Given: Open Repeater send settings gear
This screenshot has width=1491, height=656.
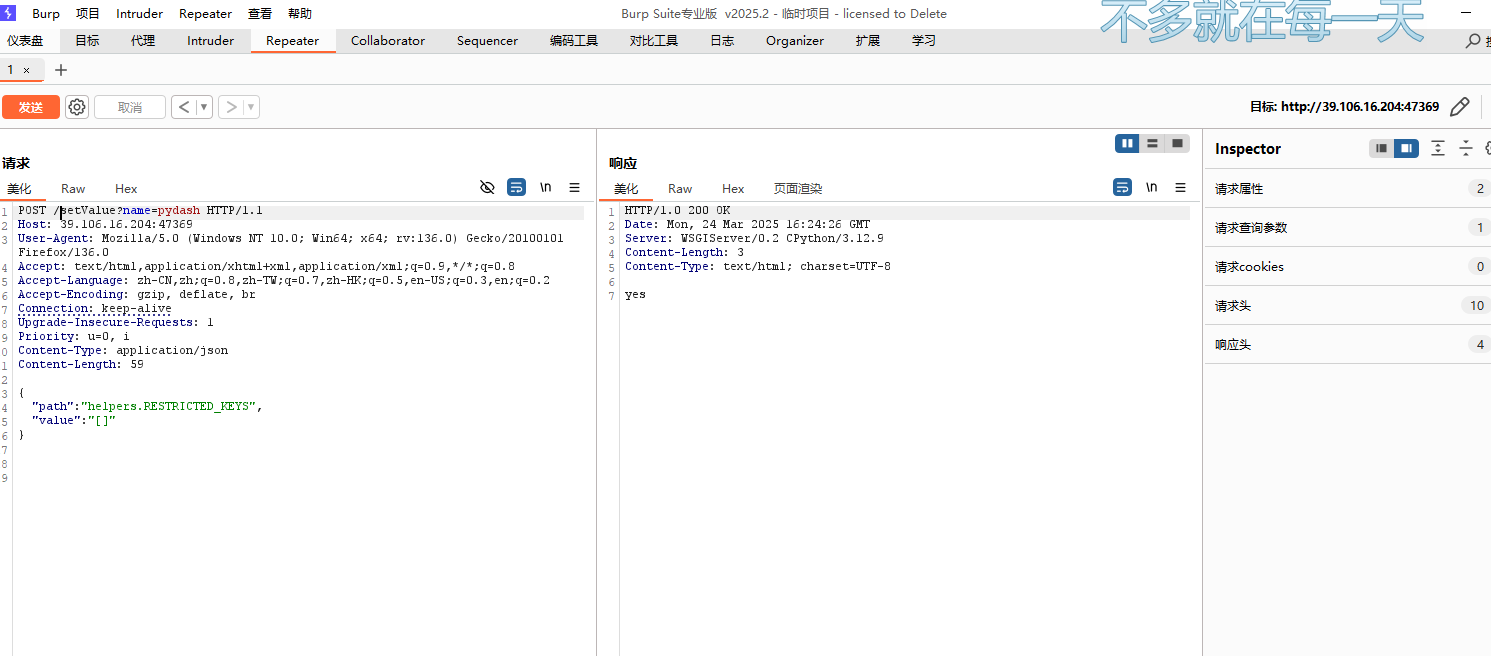Looking at the screenshot, I should point(77,107).
